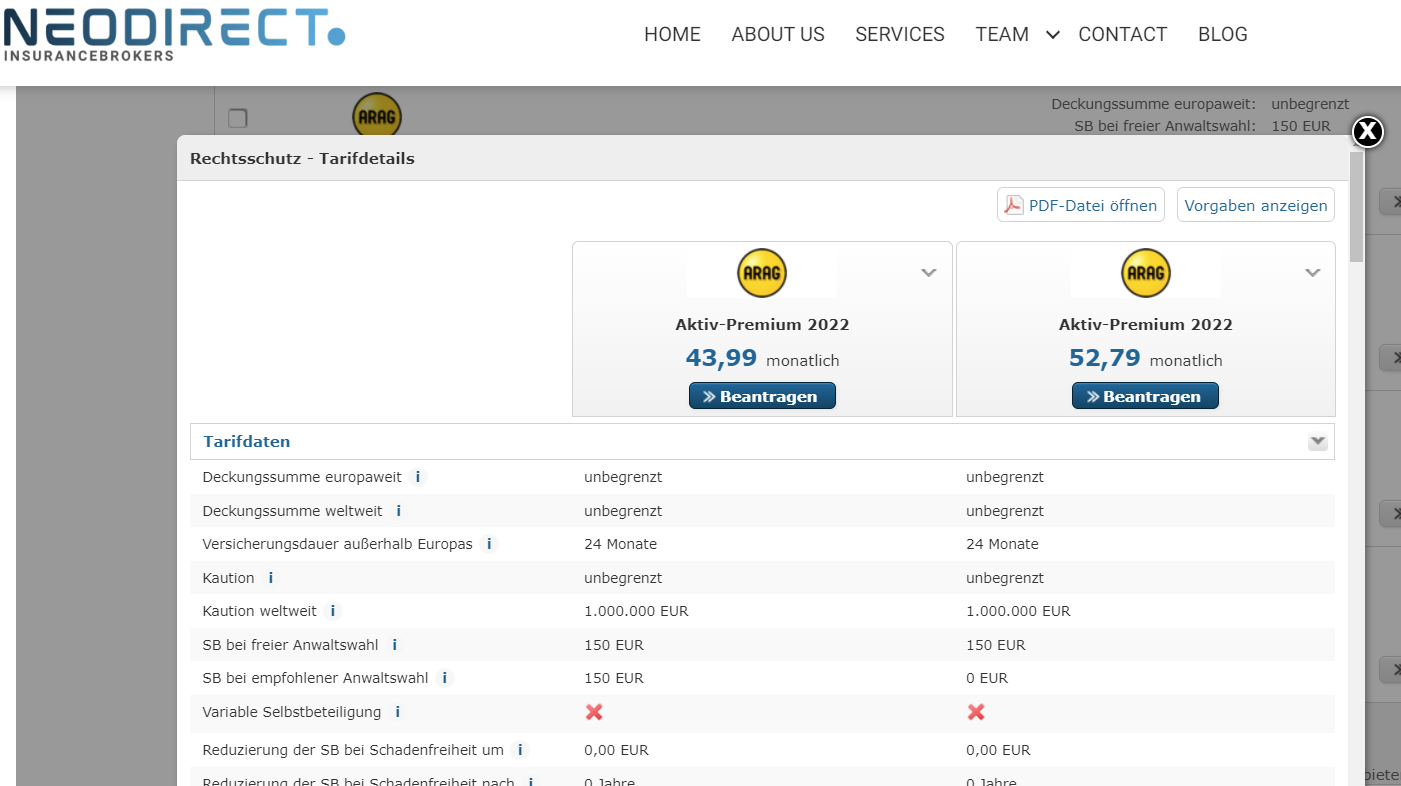Expand chevron on the 52,79 tariff card
1401x786 pixels.
[1313, 273]
